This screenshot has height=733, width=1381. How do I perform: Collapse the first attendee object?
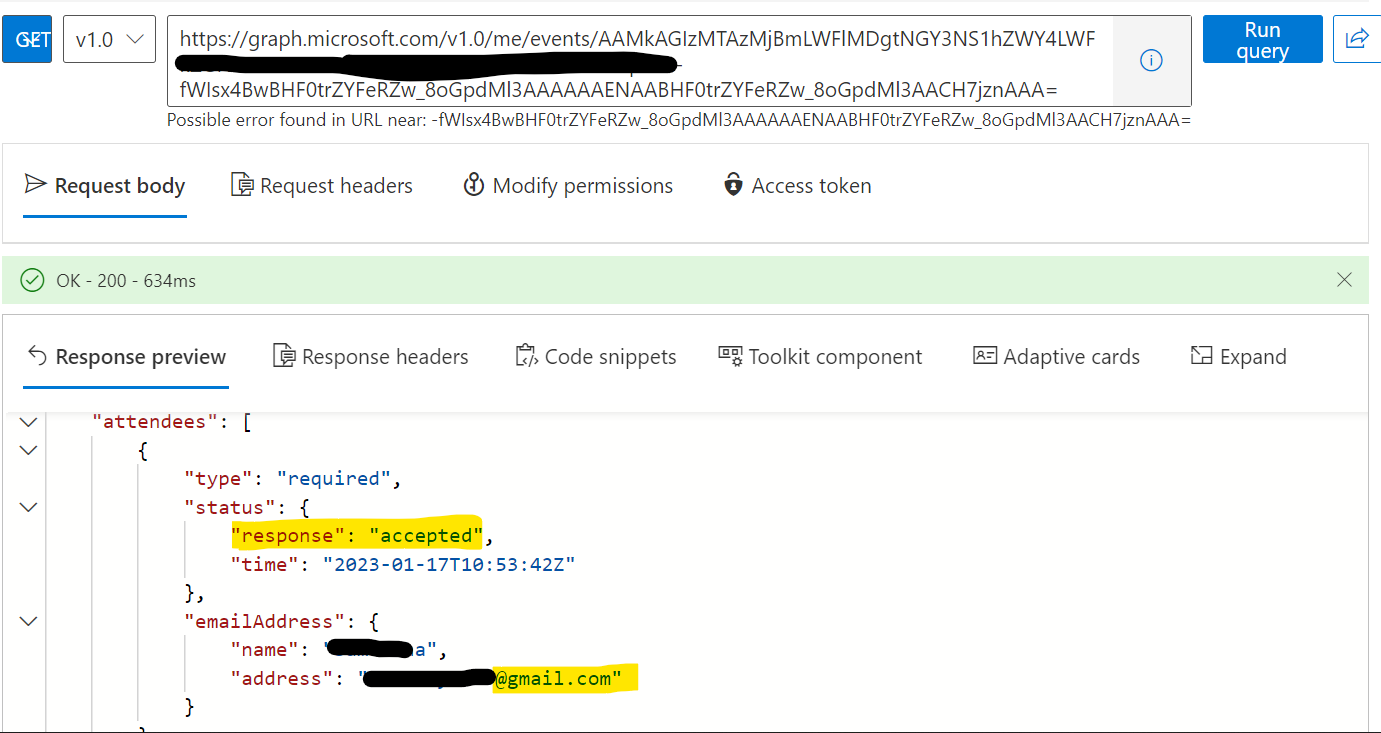(x=28, y=450)
